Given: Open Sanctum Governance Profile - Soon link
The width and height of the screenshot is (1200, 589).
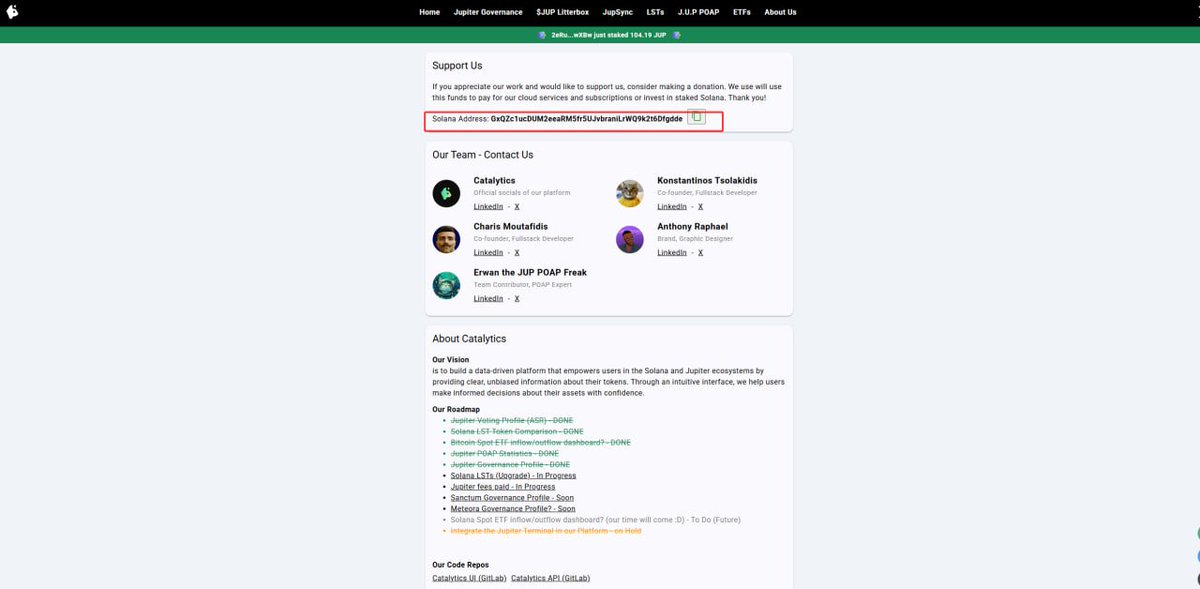Looking at the screenshot, I should [x=512, y=497].
